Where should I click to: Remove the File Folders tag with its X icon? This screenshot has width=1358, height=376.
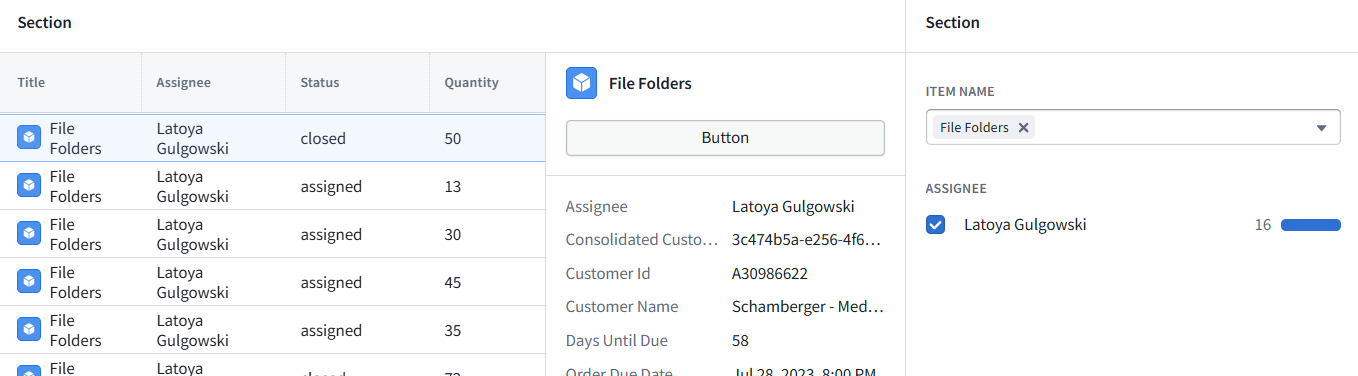[x=1023, y=127]
